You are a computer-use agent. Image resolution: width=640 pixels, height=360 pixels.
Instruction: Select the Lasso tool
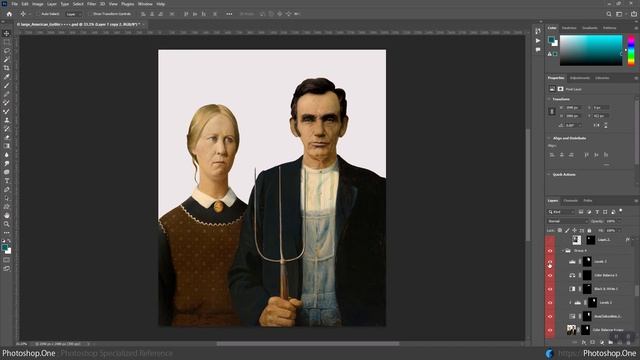coord(7,51)
